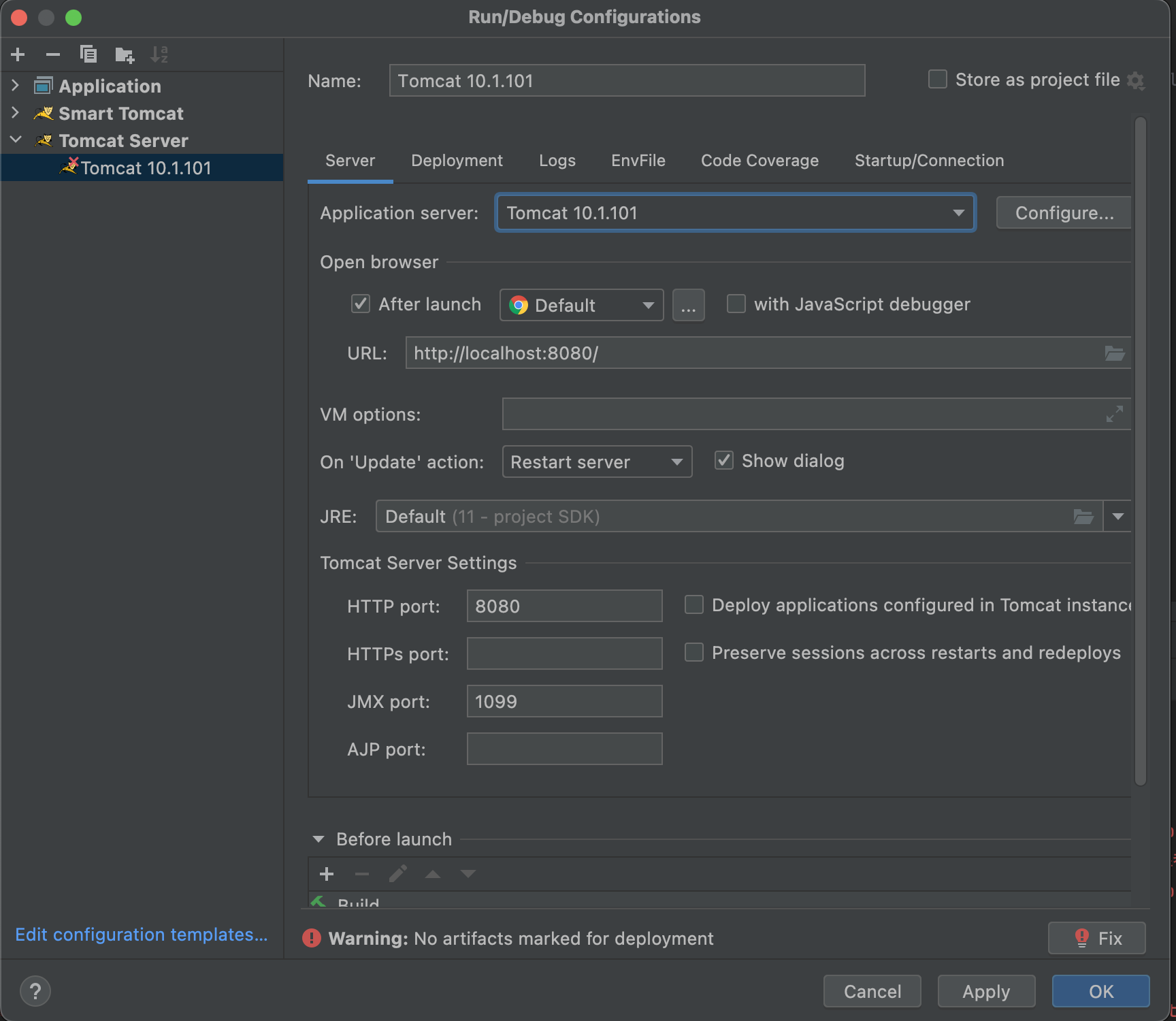Screen dimensions: 1176x1021
Task: Uncheck After launch option
Action: click(361, 304)
